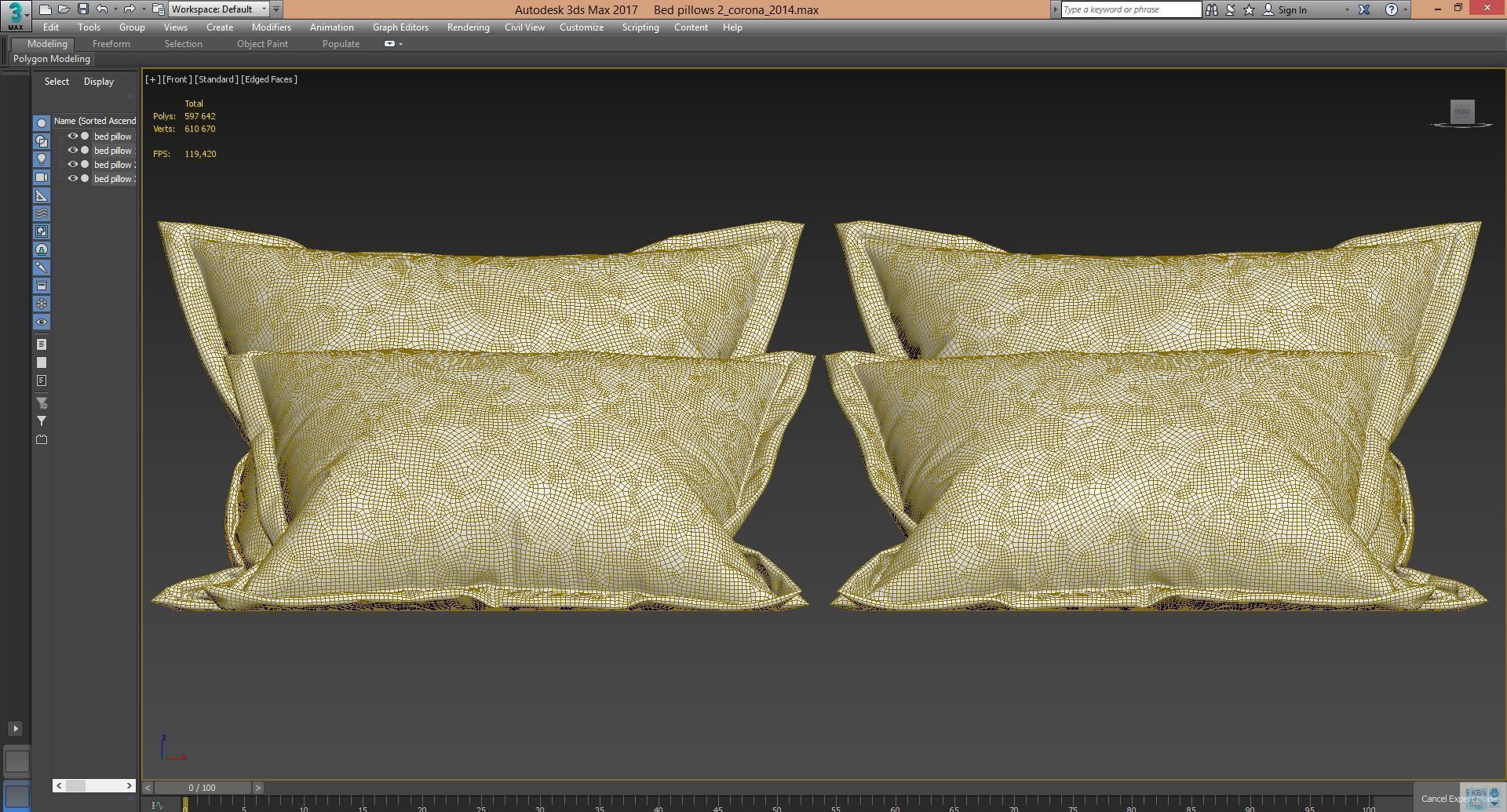Click the Set Project Folder icon
Screen dimensions: 1507x812
point(158,9)
